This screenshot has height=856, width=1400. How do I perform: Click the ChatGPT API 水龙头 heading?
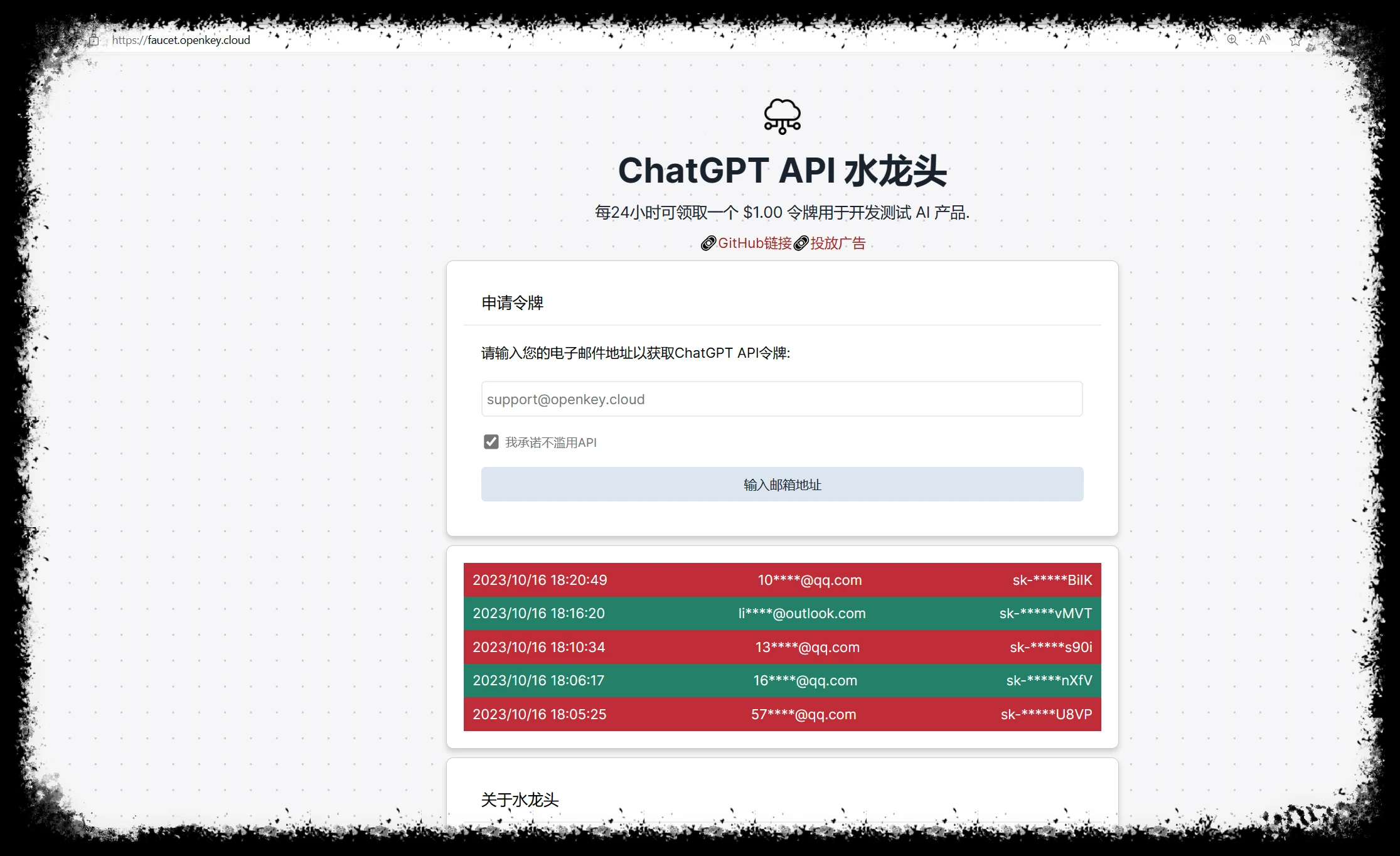[x=782, y=171]
